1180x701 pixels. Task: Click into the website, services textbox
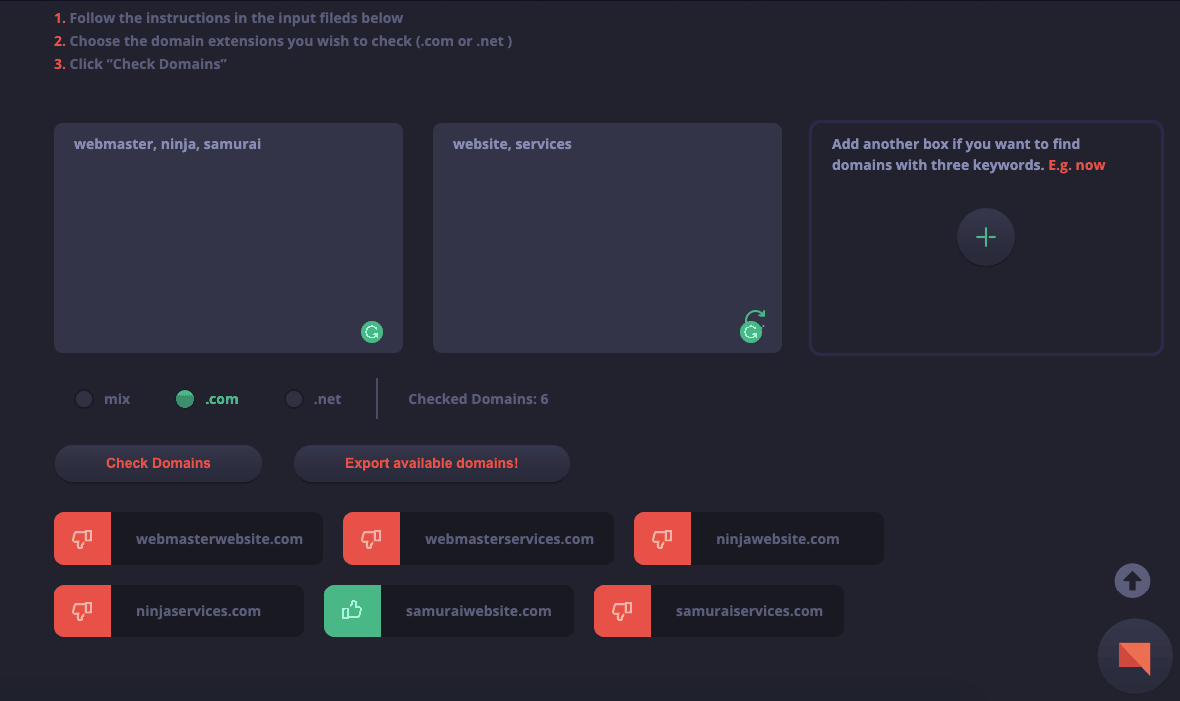click(607, 238)
